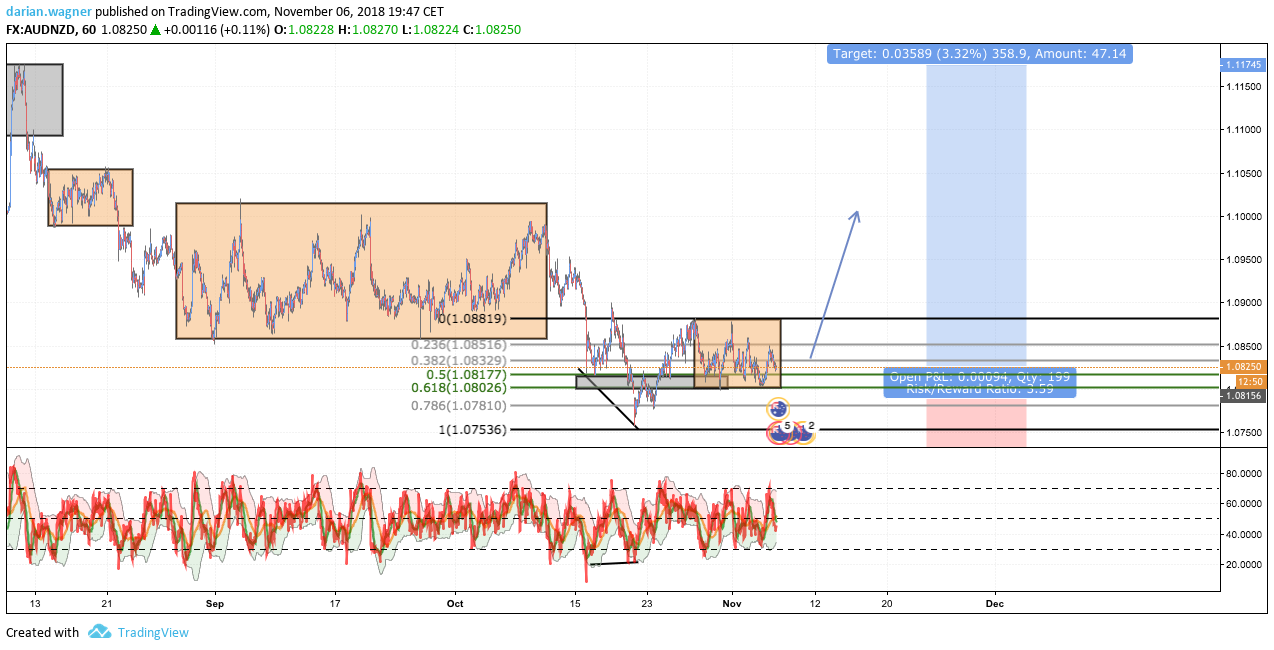Select the Fibonacci 0.382(1.08329) level label
The height and width of the screenshot is (650, 1274).
pyautogui.click(x=459, y=360)
